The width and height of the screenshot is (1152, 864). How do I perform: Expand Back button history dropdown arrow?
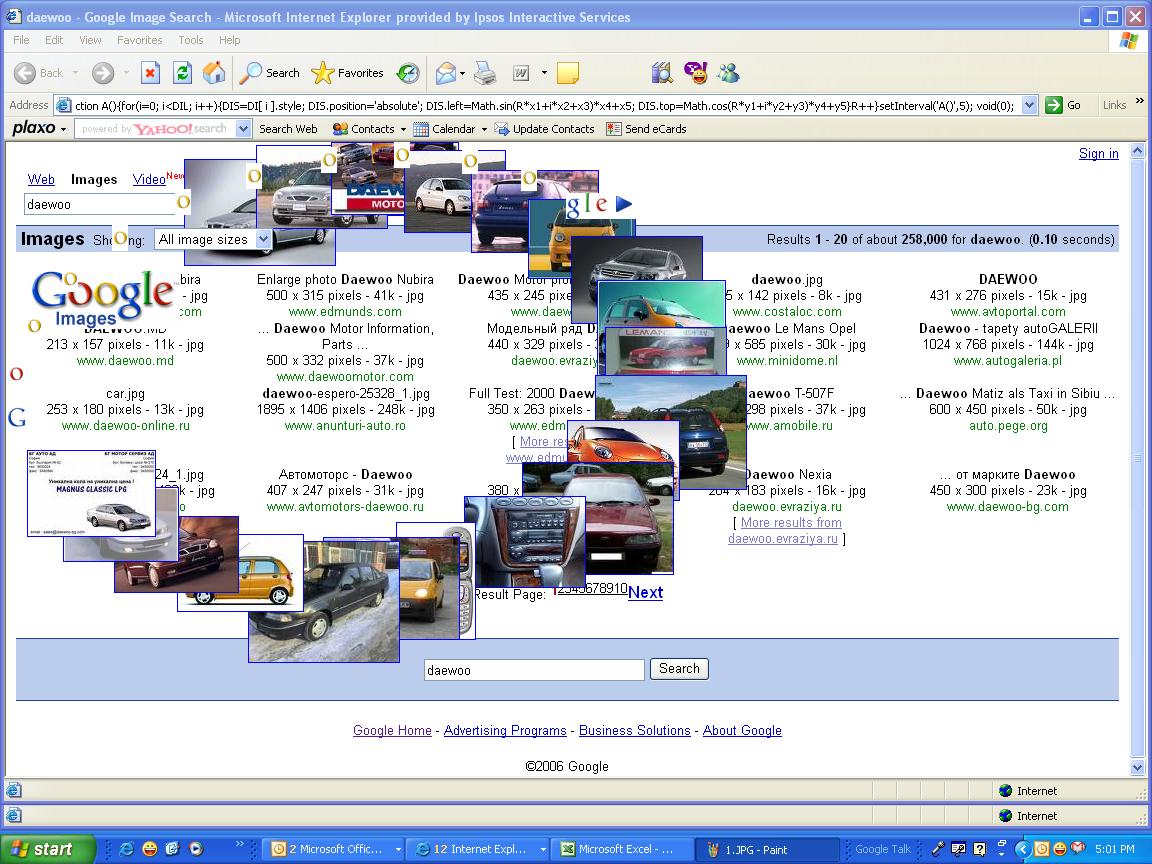pos(76,73)
